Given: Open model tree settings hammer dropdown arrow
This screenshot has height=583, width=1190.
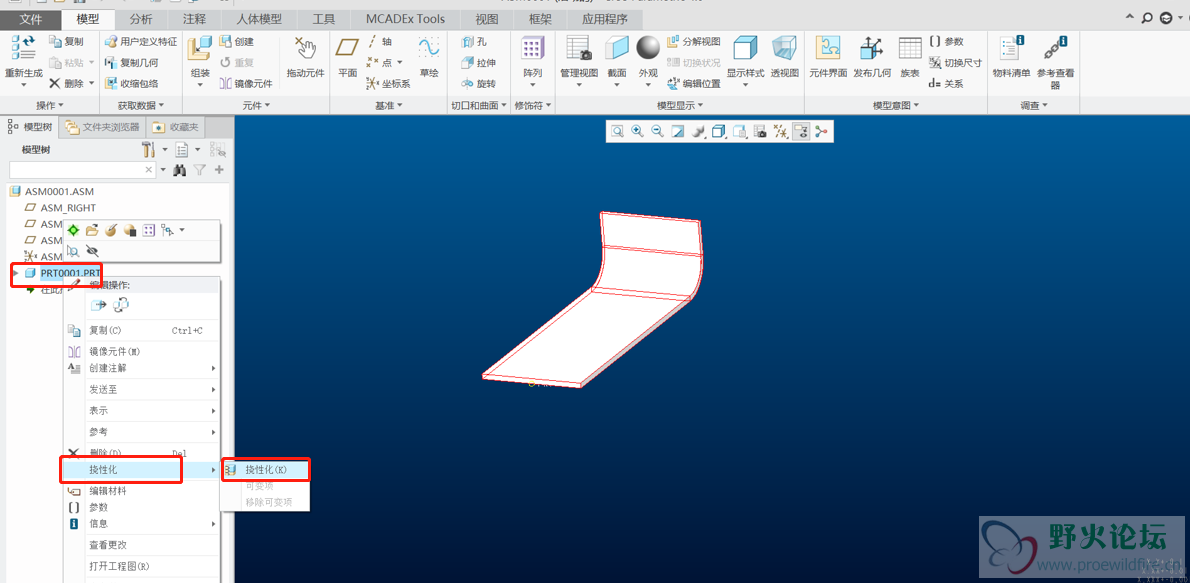Looking at the screenshot, I should tap(165, 150).
